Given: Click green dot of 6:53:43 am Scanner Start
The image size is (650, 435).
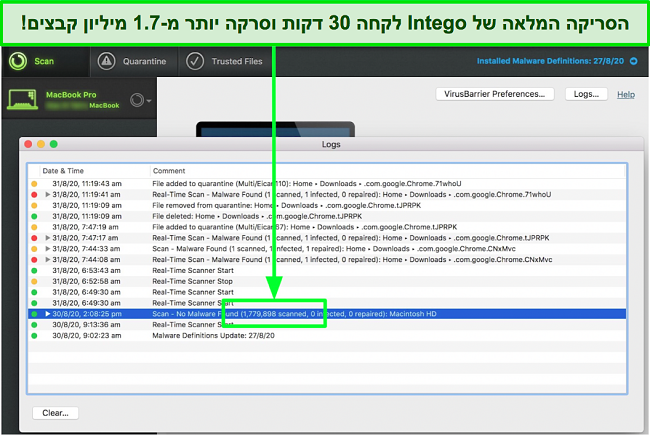Looking at the screenshot, I should coord(34,270).
